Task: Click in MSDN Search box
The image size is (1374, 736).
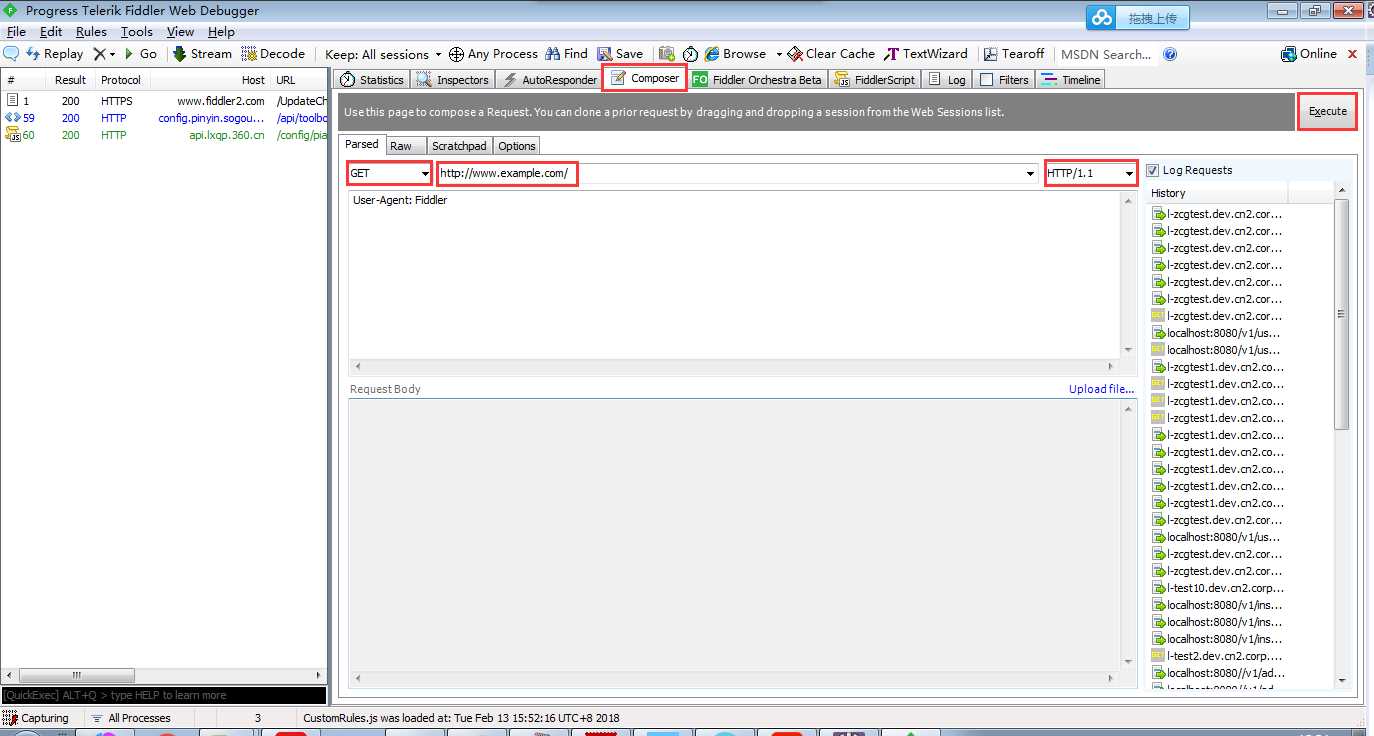Action: click(1106, 54)
